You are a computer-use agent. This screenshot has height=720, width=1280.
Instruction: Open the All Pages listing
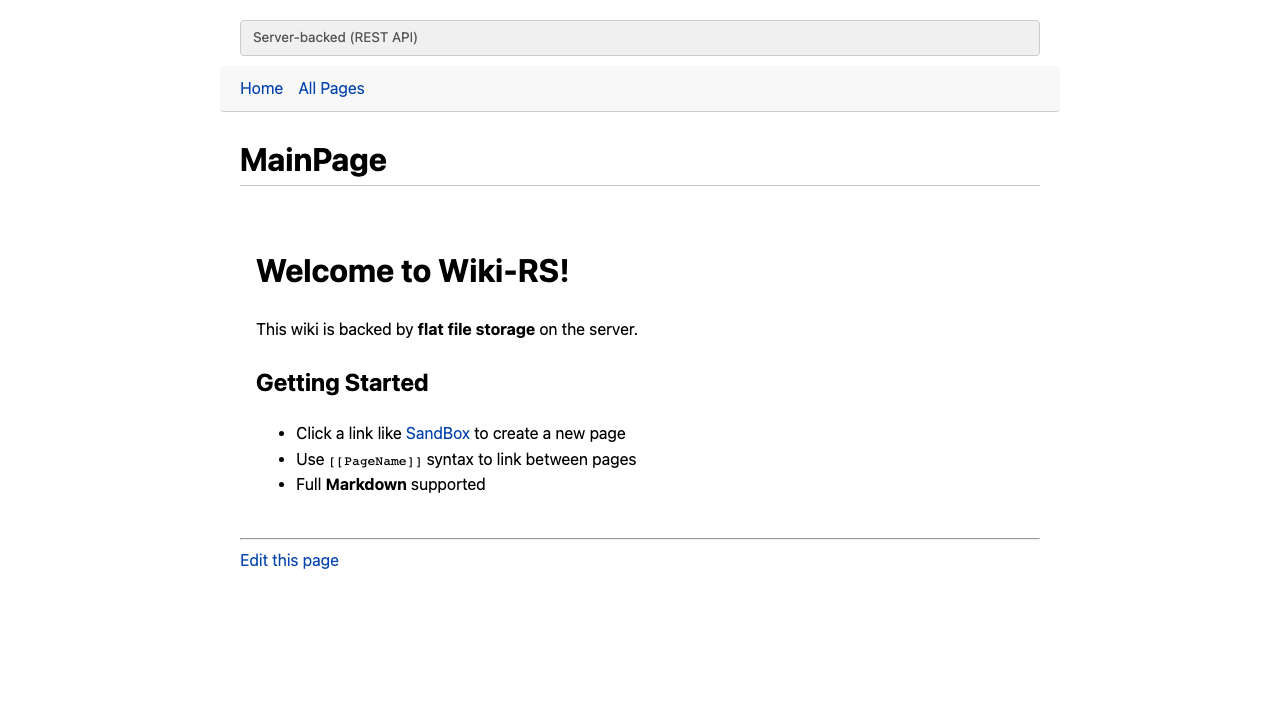[x=331, y=88]
